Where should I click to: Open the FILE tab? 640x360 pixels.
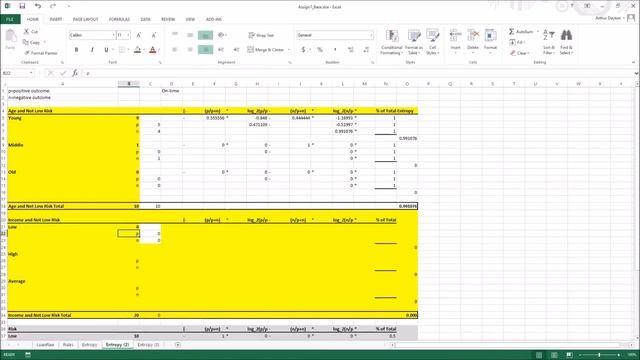(10, 19)
